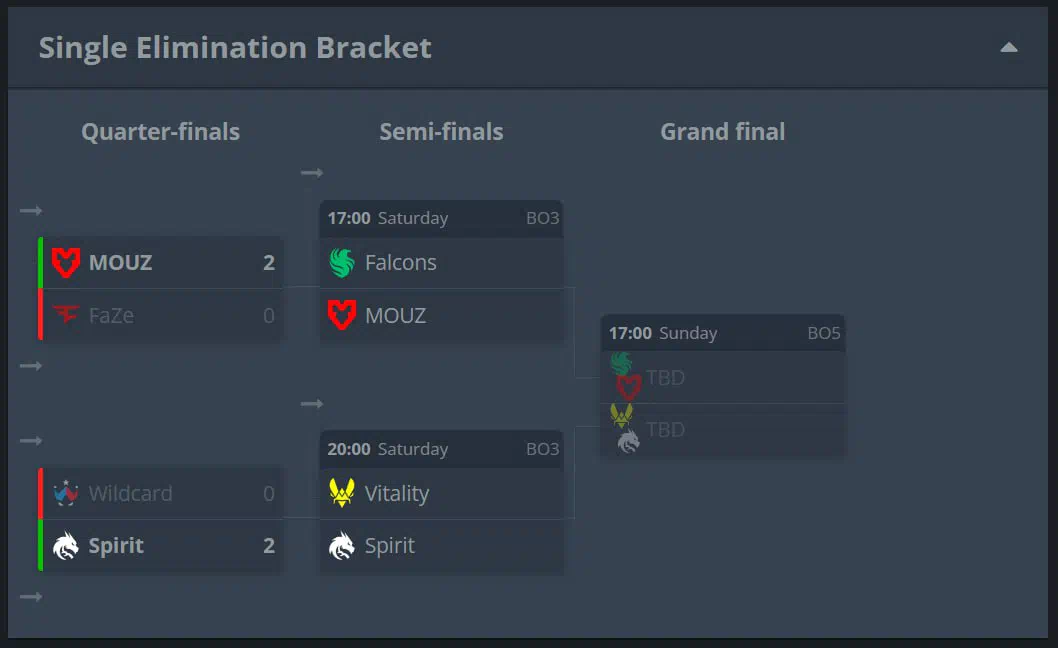Click the arrow above MOUZ quarter-final

point(31,211)
